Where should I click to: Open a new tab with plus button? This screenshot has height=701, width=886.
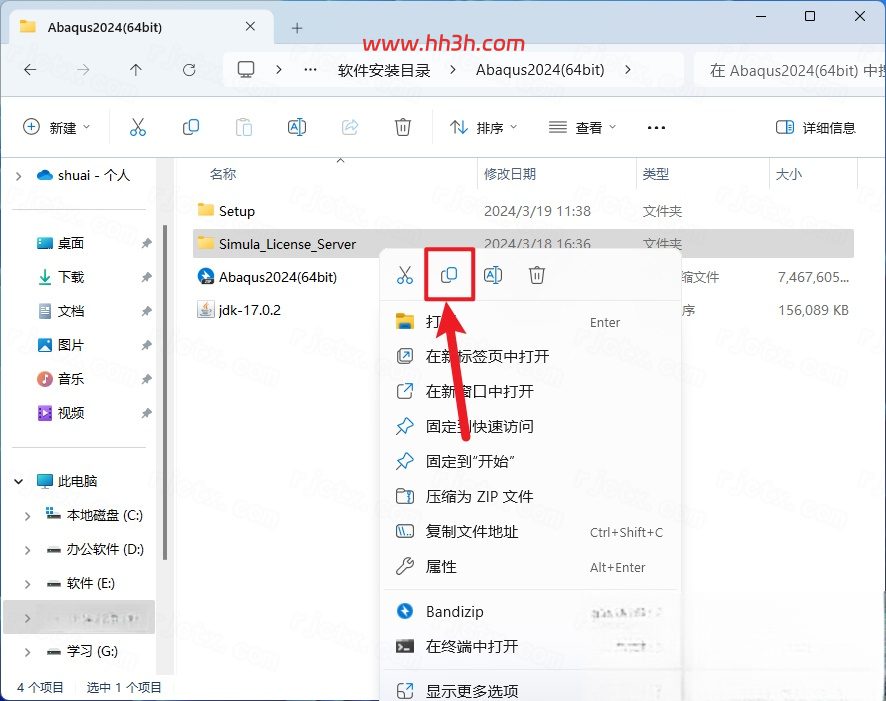297,28
